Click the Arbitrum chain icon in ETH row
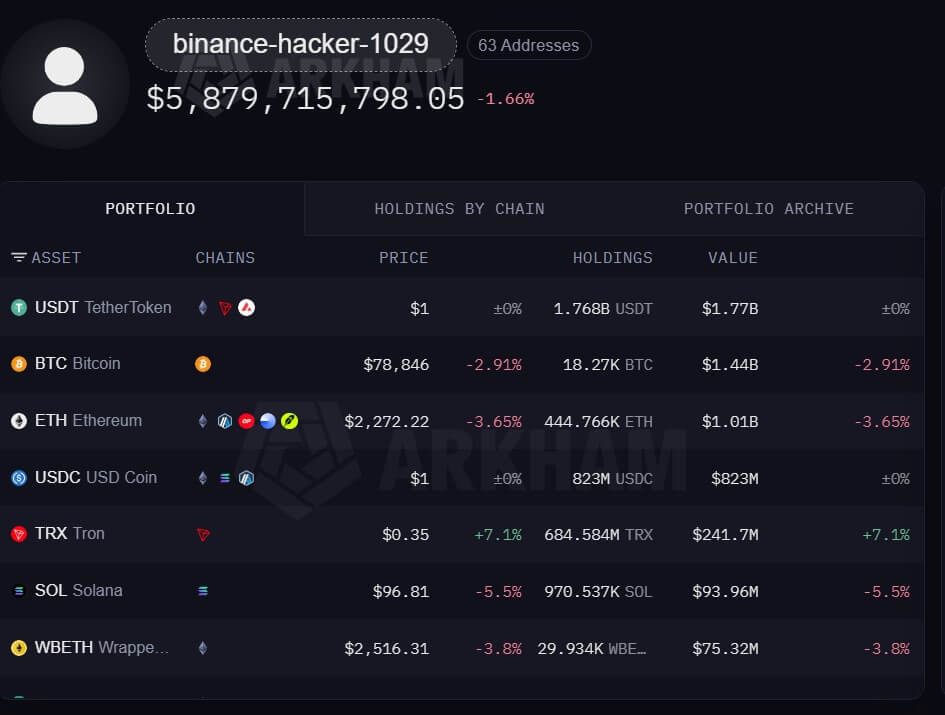 click(225, 421)
